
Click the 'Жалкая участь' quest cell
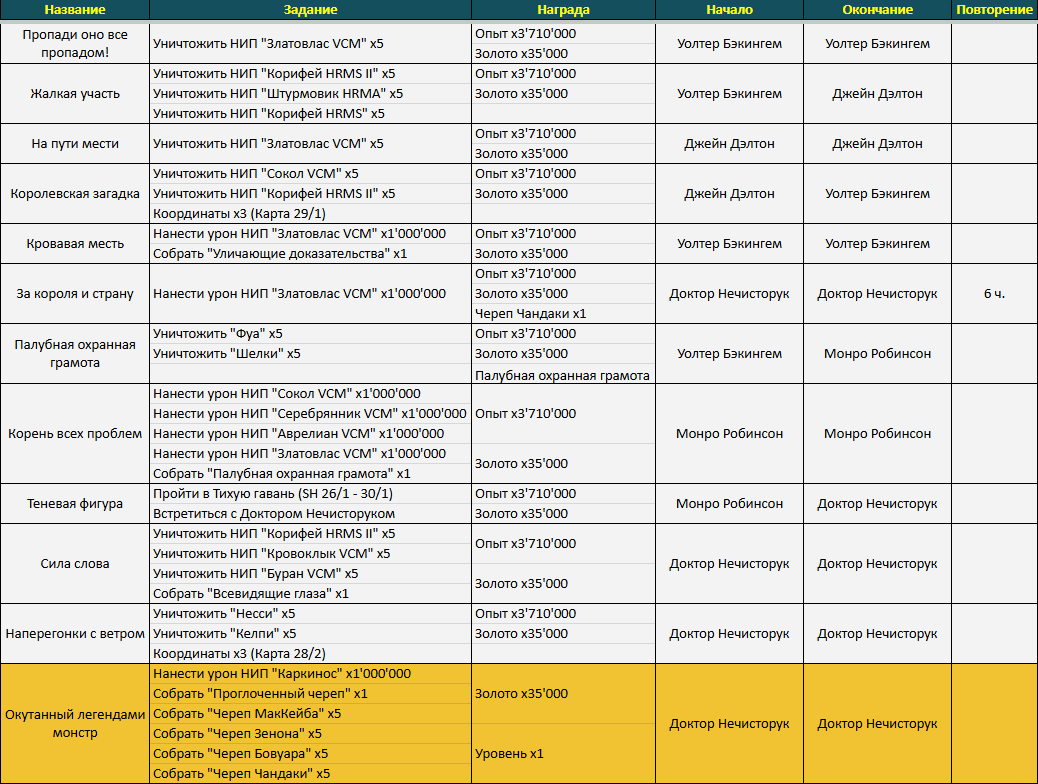pyautogui.click(x=75, y=93)
